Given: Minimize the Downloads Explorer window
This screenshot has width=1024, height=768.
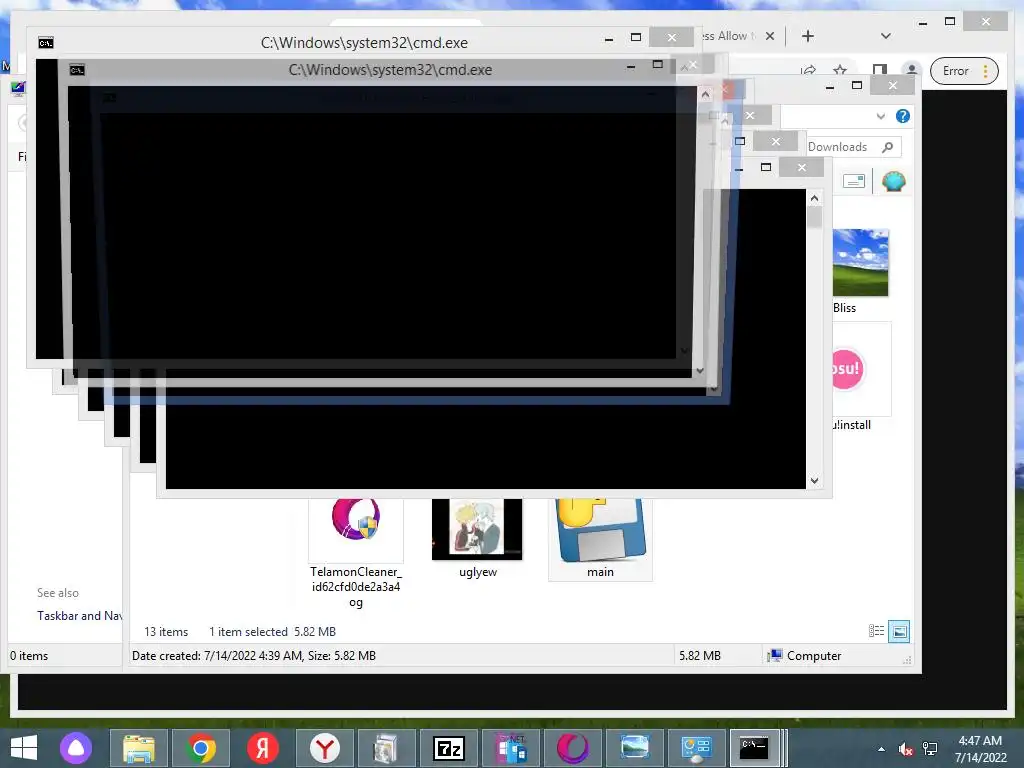Looking at the screenshot, I should click(829, 86).
